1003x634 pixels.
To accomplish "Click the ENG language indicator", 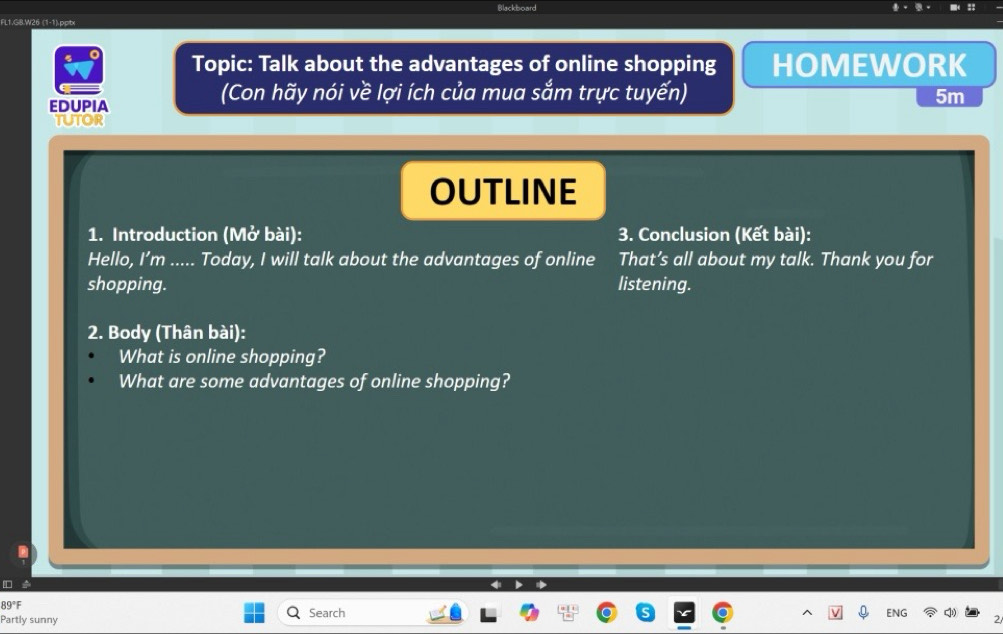I will [896, 613].
